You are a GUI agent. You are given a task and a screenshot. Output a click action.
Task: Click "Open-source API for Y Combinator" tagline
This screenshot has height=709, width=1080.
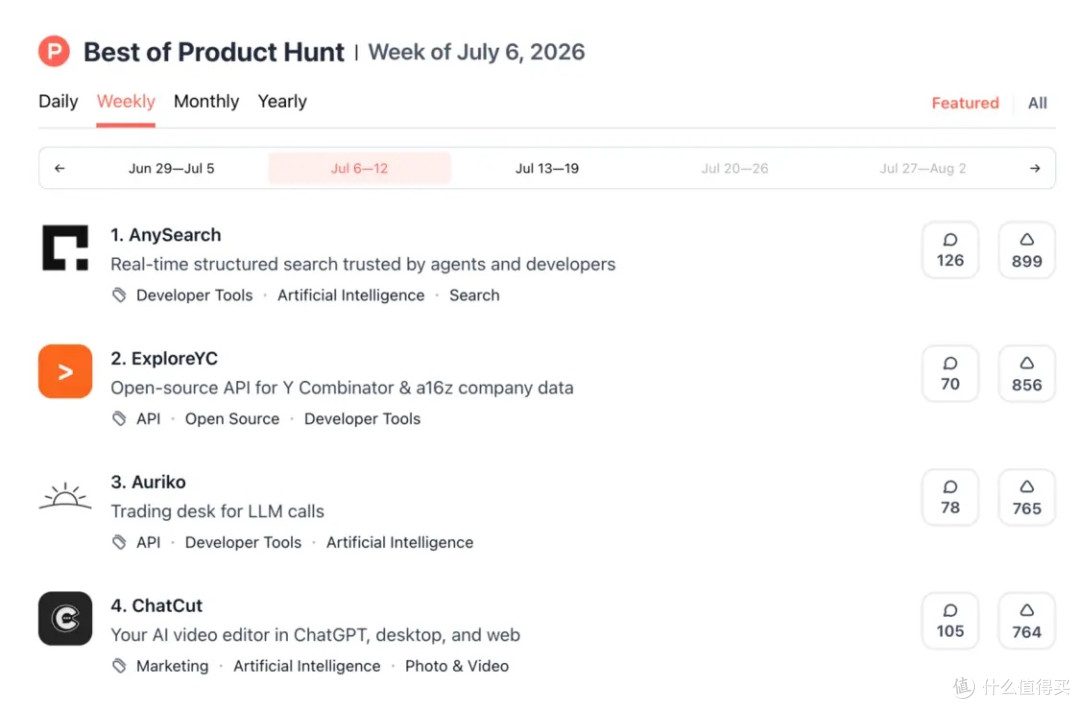pyautogui.click(x=342, y=387)
